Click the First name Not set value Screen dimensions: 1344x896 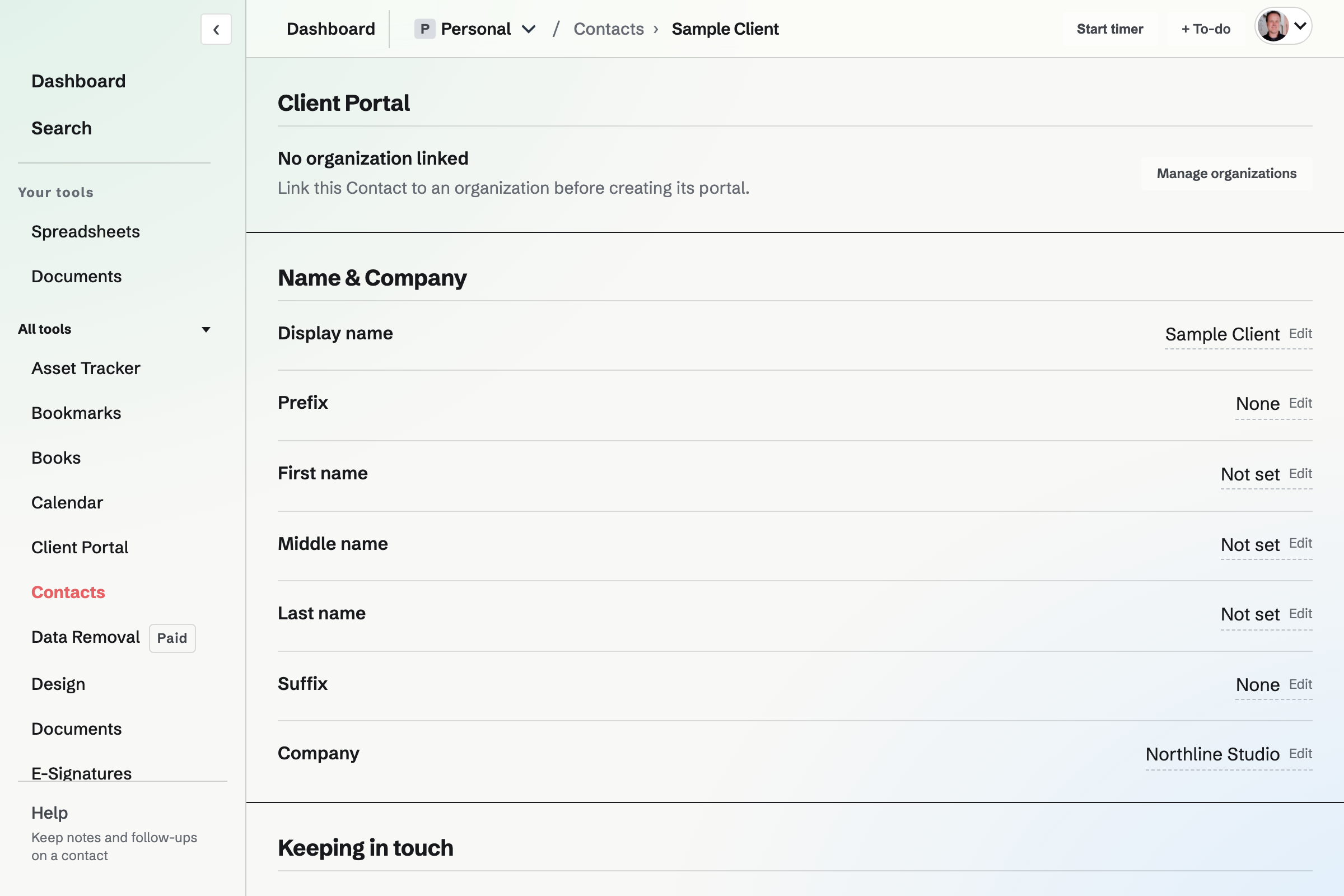[1250, 474]
